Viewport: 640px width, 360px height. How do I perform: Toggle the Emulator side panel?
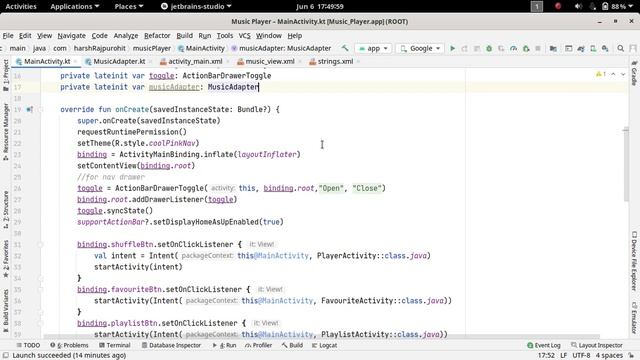(634, 317)
